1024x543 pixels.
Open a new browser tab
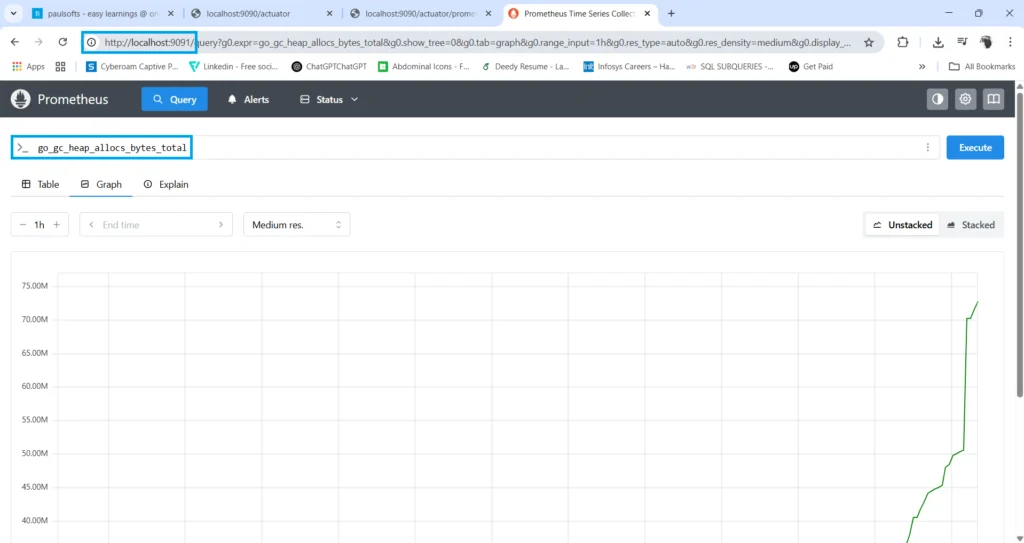tap(671, 14)
